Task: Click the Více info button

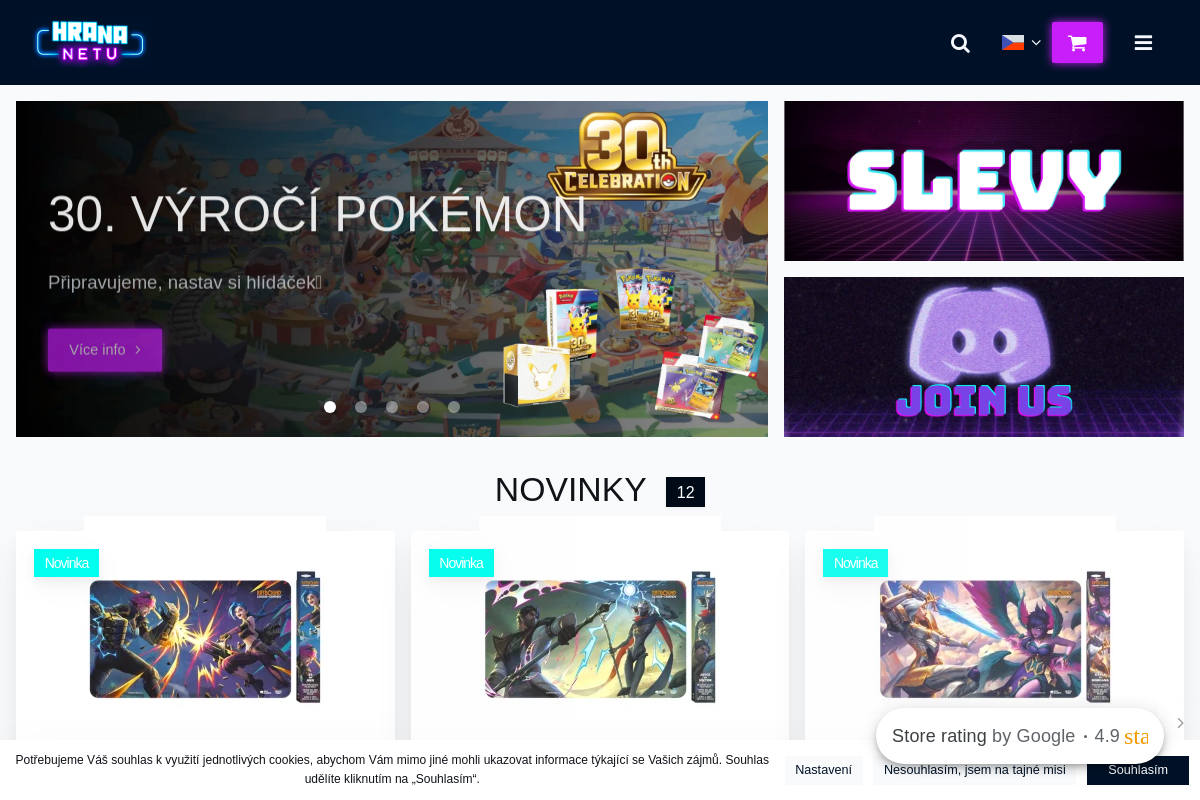Action: [105, 350]
